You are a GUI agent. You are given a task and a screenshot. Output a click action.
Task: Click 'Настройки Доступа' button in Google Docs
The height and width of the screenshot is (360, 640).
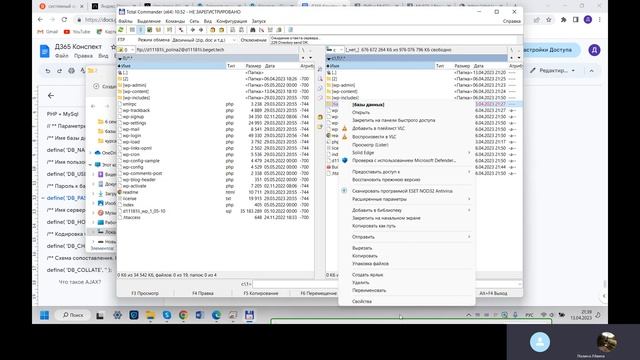click(549, 50)
